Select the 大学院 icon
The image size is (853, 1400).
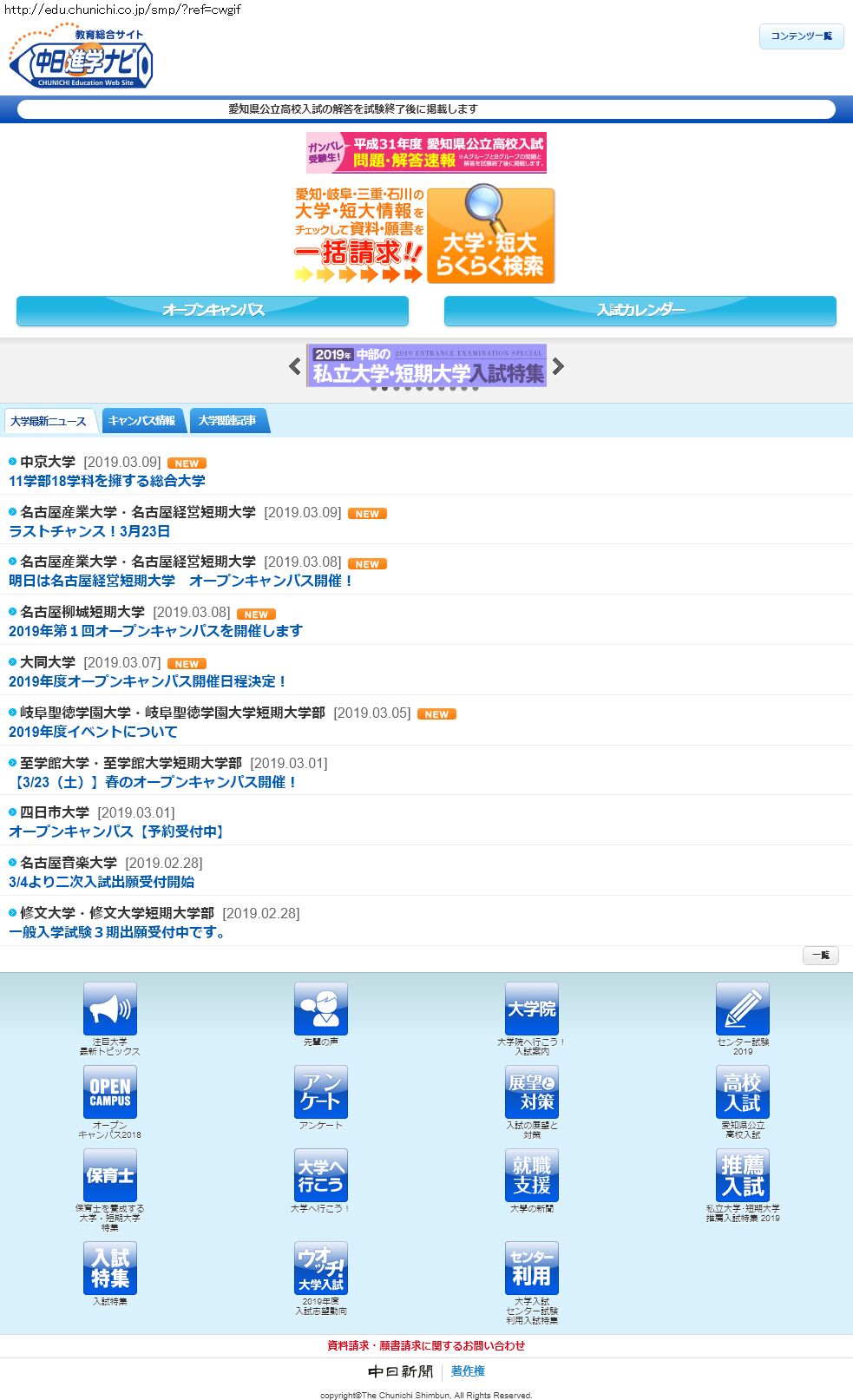[x=531, y=1009]
